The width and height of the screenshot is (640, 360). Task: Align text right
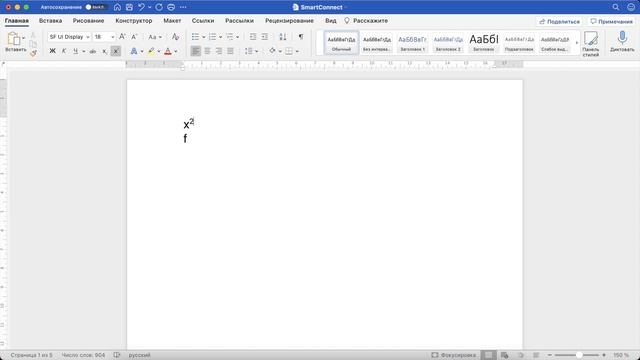pyautogui.click(x=219, y=51)
